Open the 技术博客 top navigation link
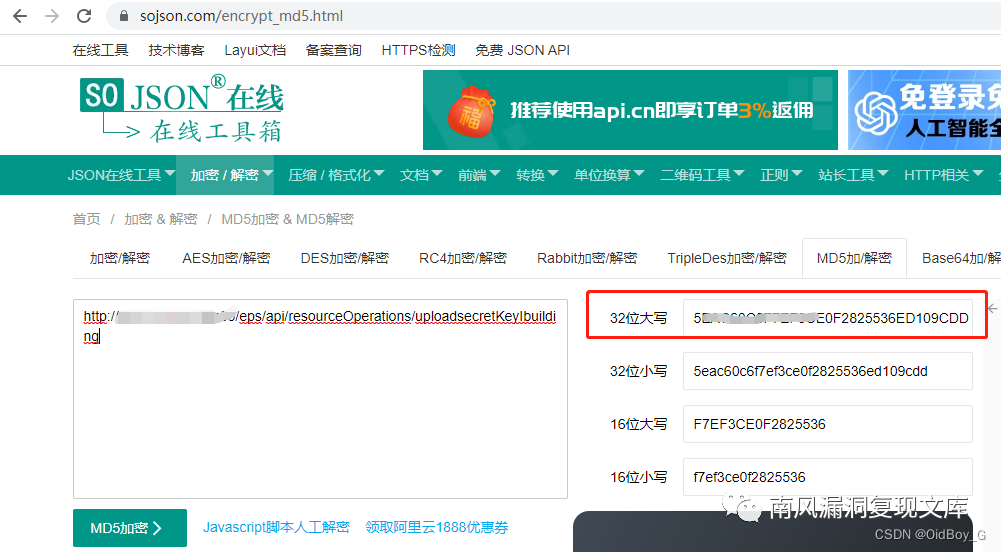 (x=176, y=50)
